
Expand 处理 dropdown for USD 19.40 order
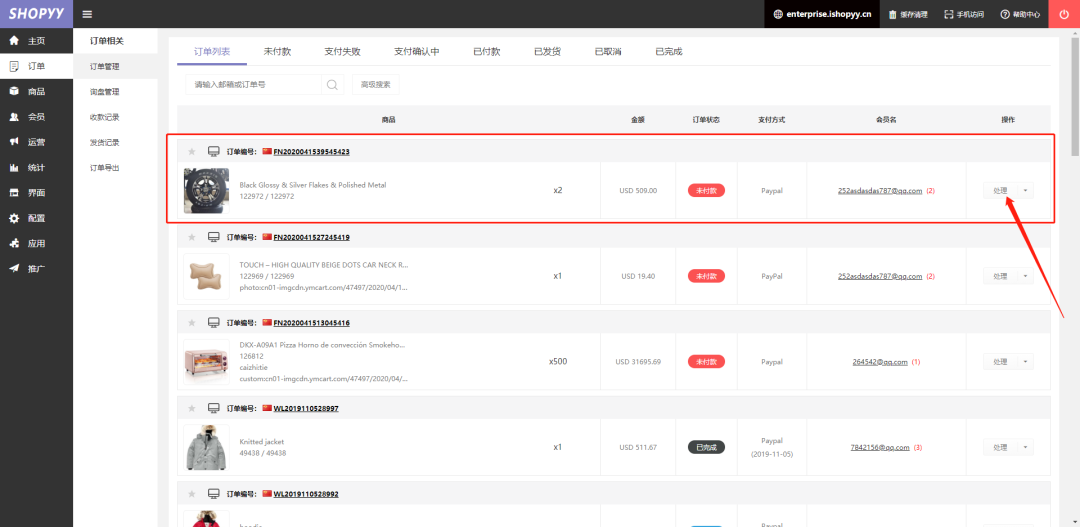click(1026, 276)
